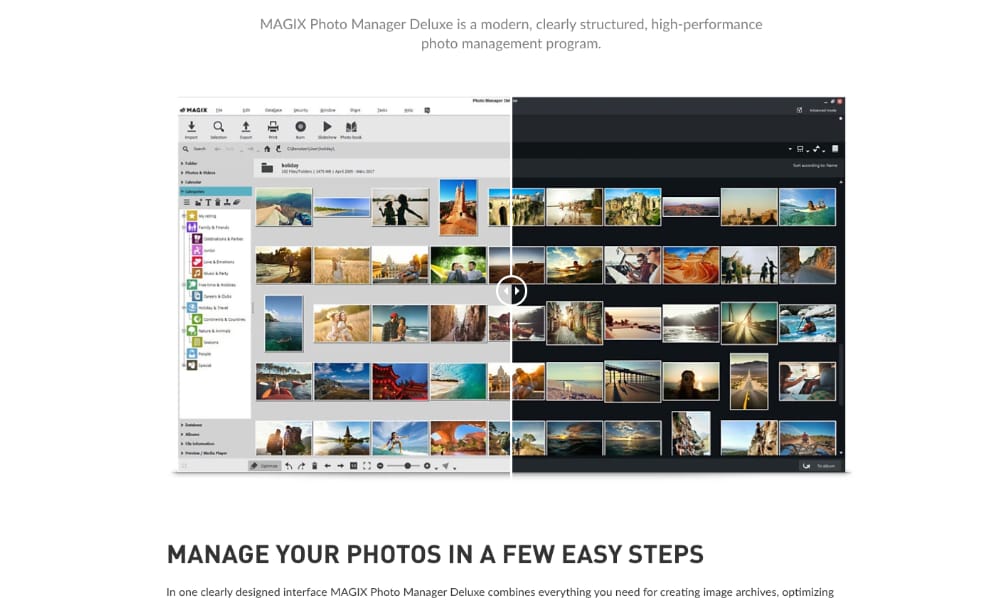Select the Music & Party category

click(210, 274)
